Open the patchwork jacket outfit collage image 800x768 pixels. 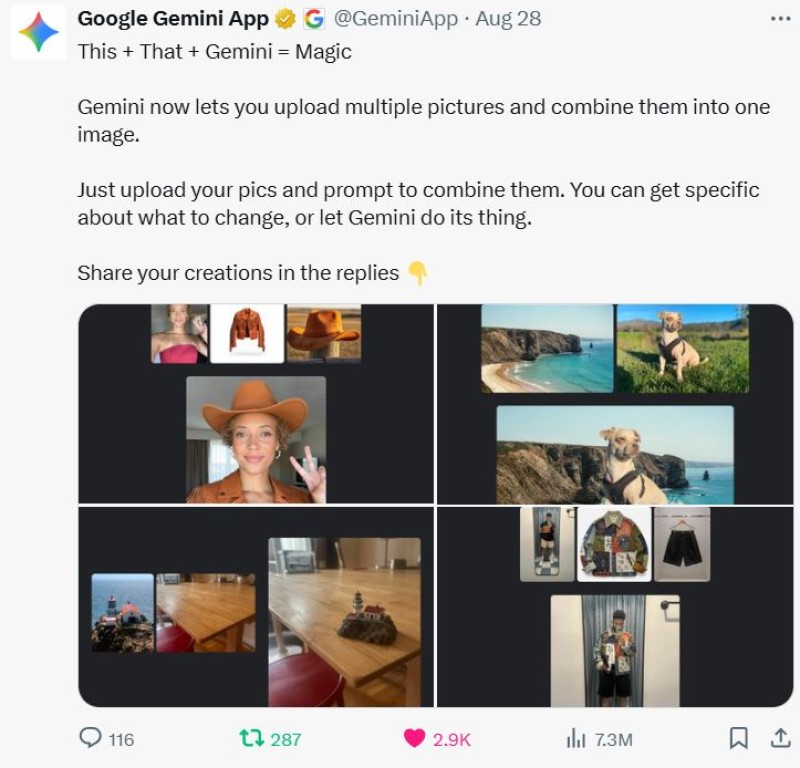615,607
